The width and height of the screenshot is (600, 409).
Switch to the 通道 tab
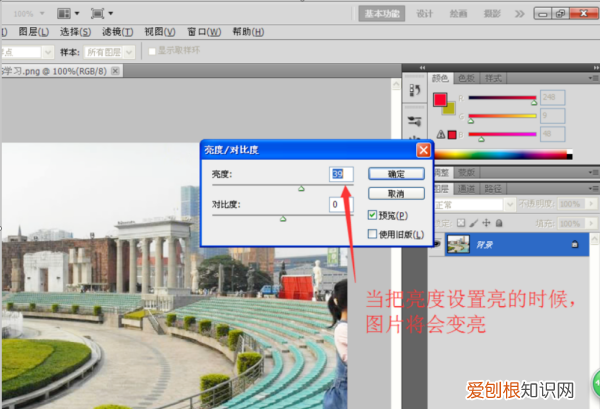coord(466,189)
